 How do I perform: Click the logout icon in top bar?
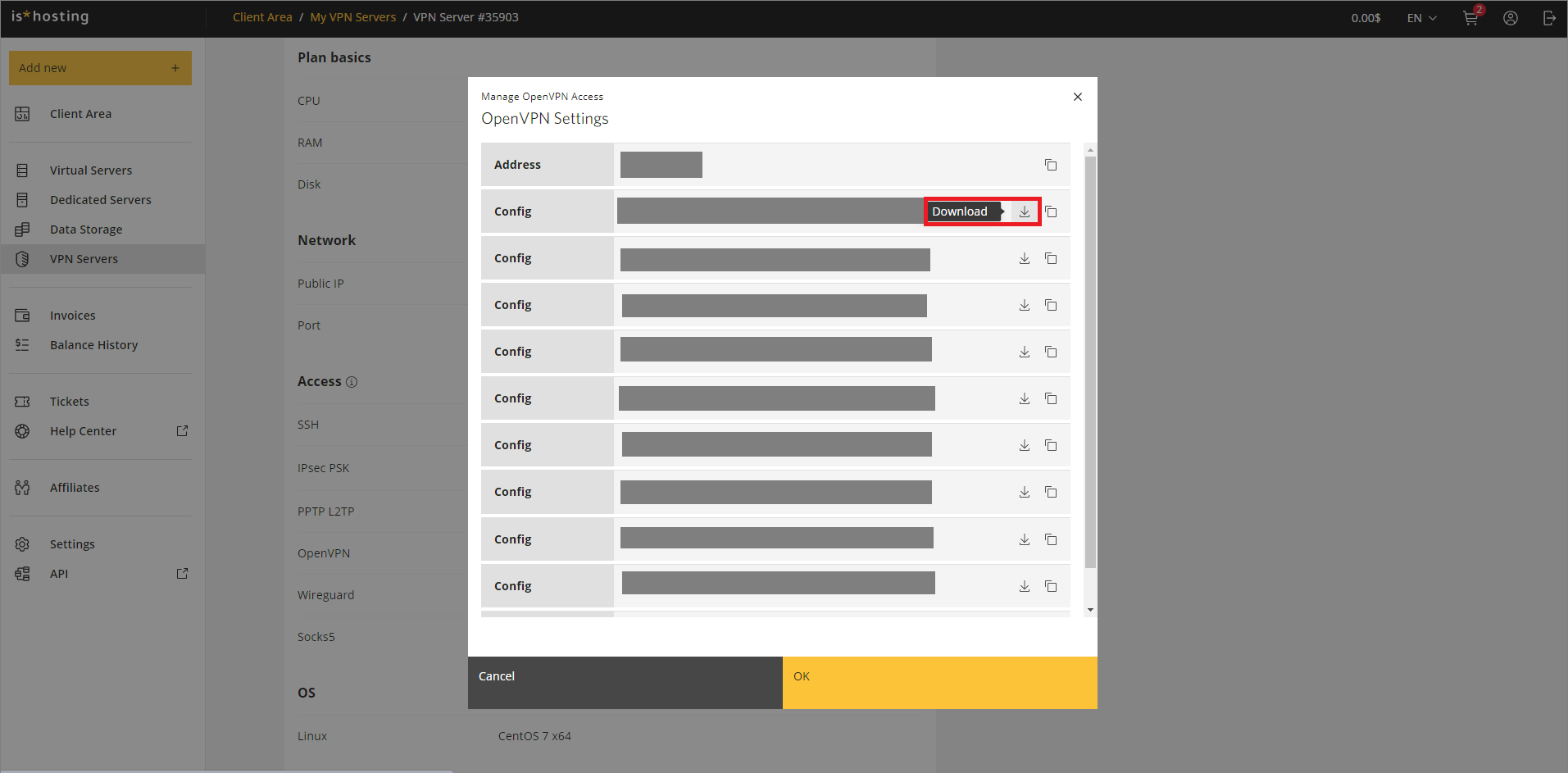(1549, 18)
